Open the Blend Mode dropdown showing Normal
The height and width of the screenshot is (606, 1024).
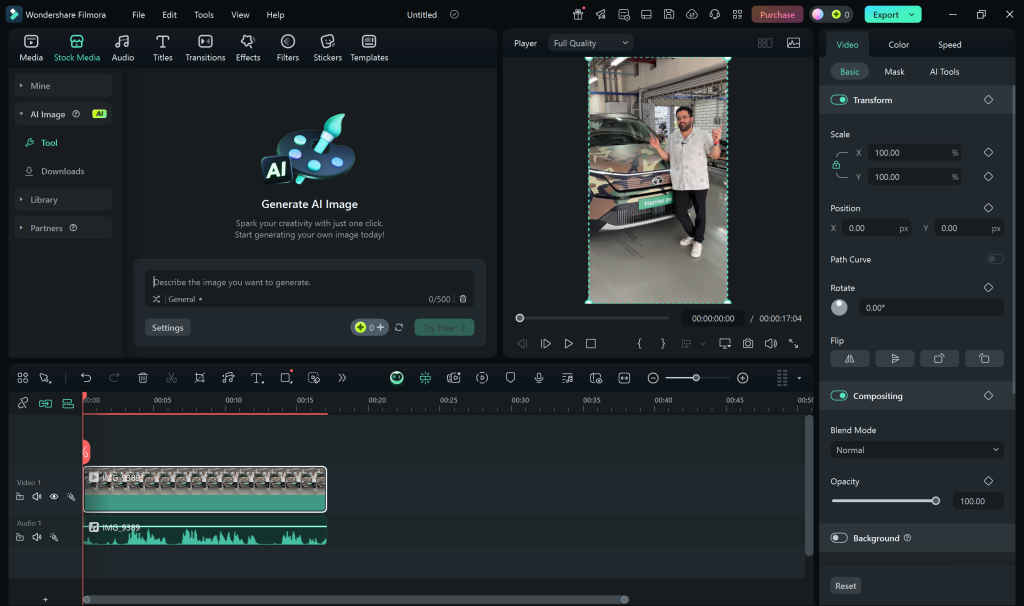[916, 450]
